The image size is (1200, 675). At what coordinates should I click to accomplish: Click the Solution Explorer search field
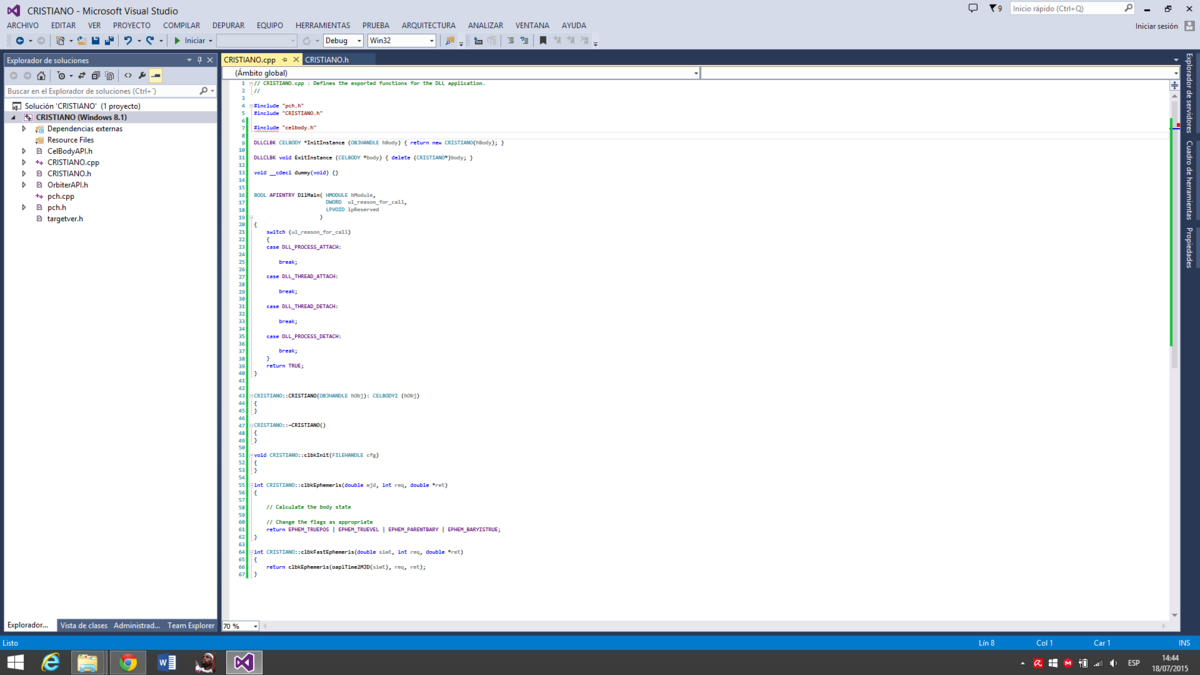[100, 91]
